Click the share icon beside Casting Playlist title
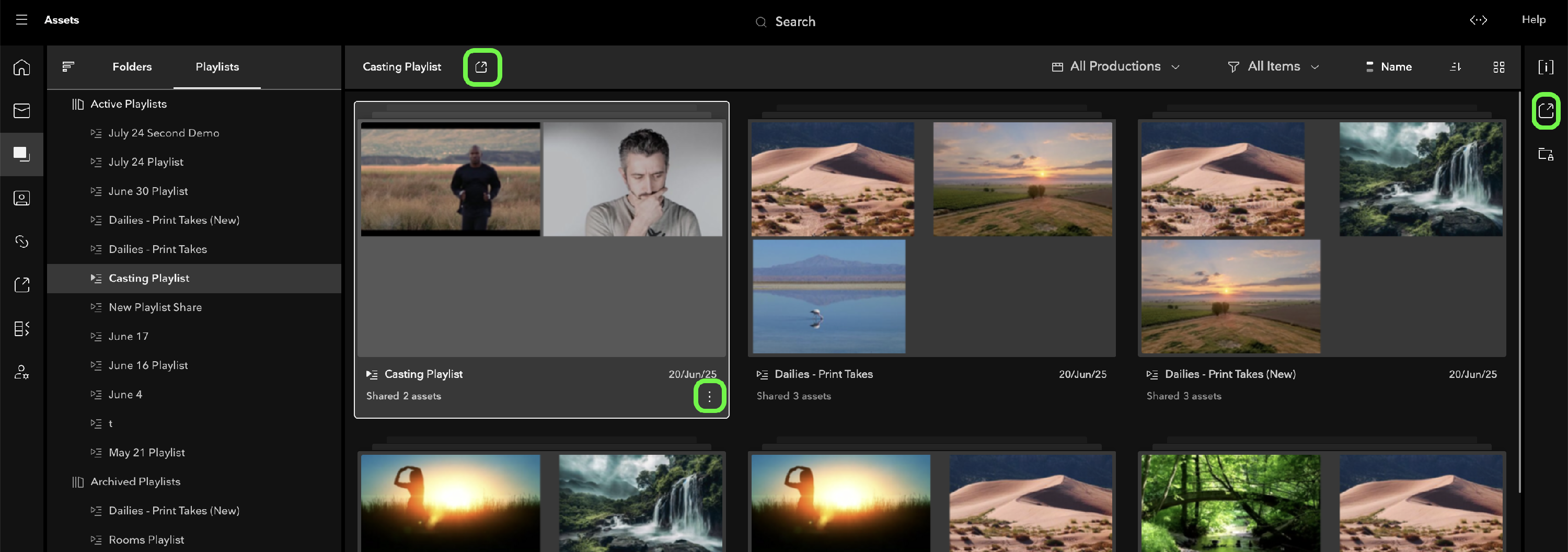This screenshot has width=1568, height=552. pyautogui.click(x=481, y=67)
